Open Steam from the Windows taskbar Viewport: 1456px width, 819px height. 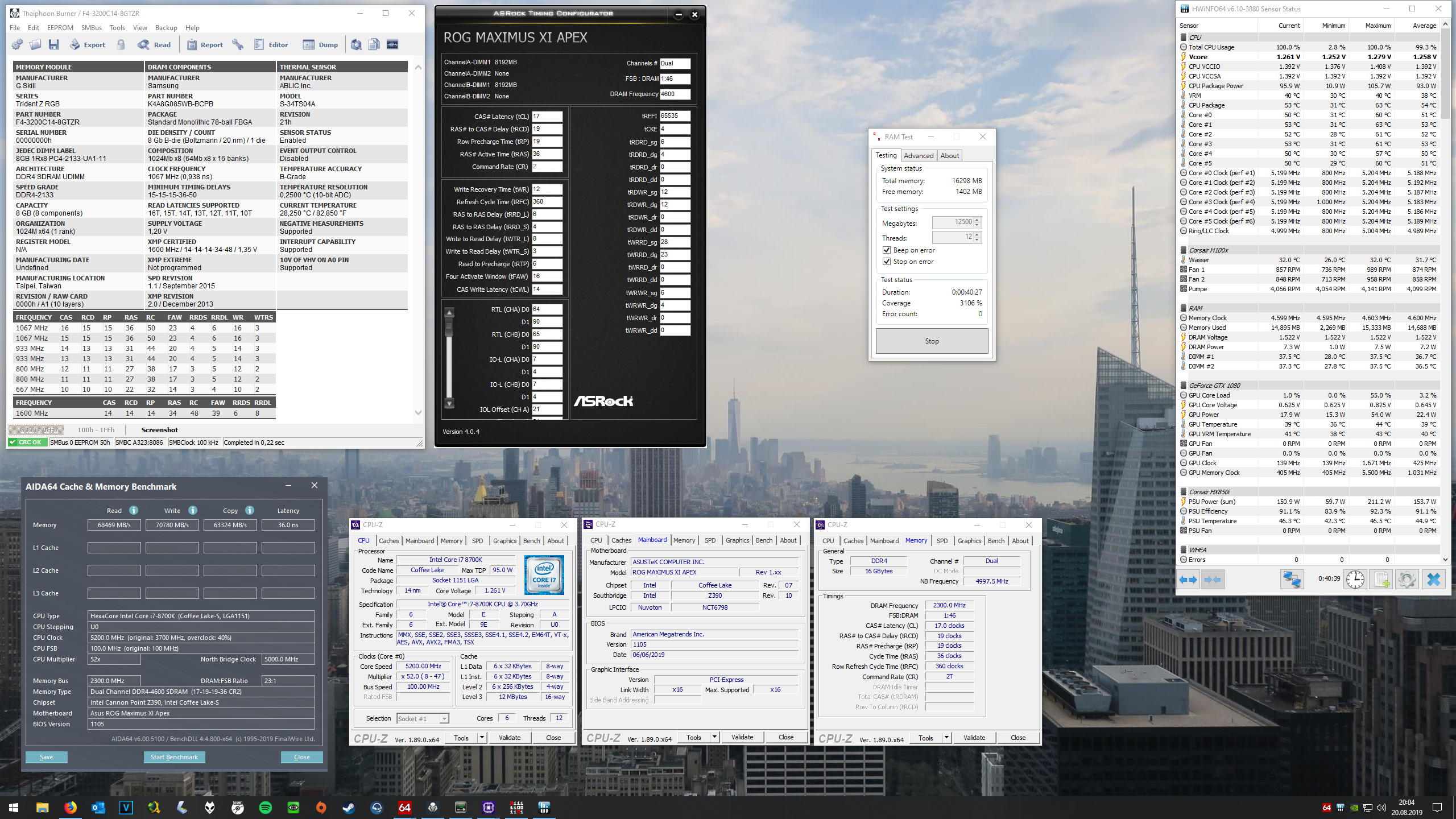pos(349,807)
